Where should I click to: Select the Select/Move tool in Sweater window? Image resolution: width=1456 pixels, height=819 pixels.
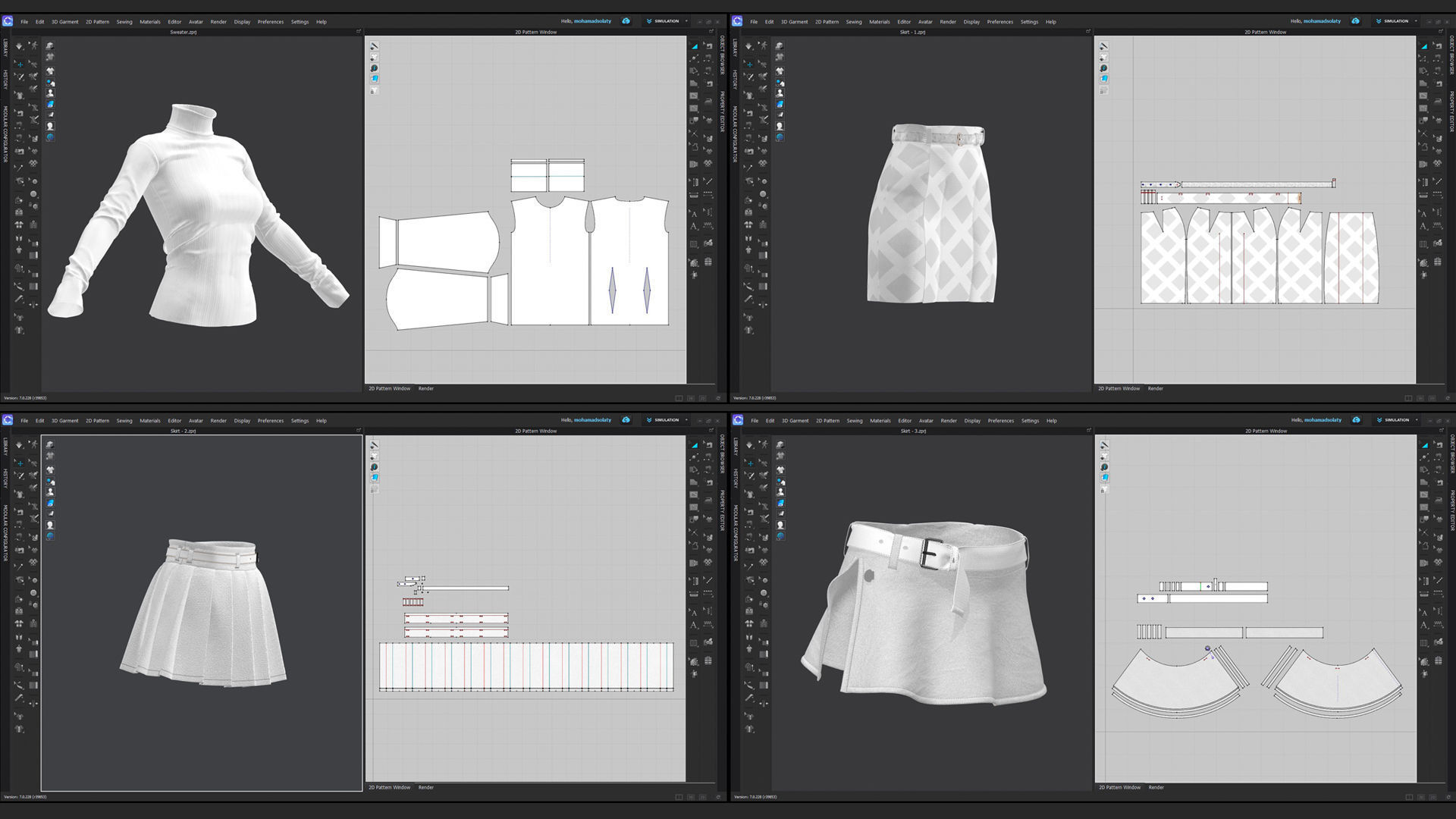point(19,64)
